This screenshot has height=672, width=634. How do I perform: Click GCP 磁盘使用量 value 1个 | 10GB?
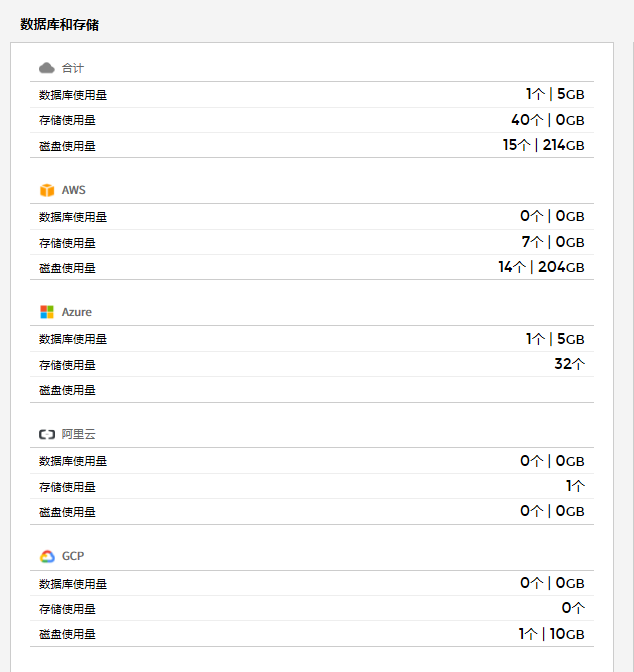coord(551,633)
